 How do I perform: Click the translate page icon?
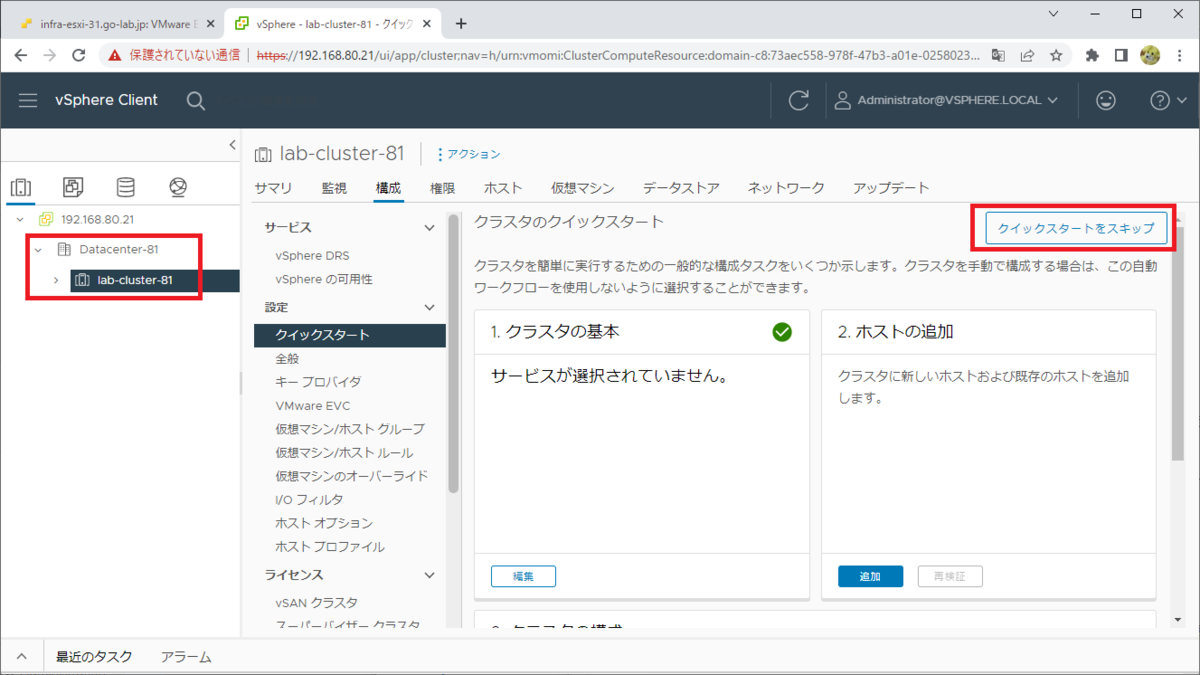(x=998, y=56)
